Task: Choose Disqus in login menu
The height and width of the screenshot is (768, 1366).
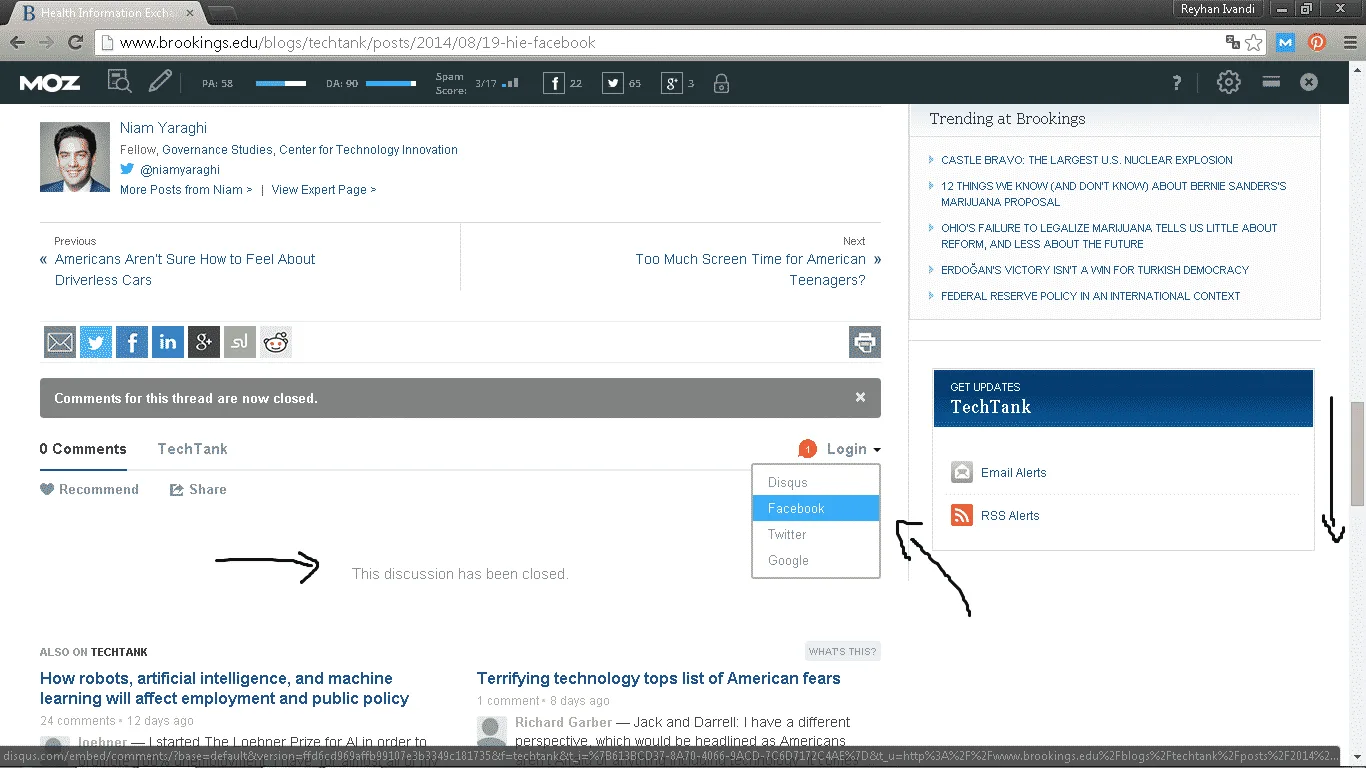Action: tap(816, 482)
